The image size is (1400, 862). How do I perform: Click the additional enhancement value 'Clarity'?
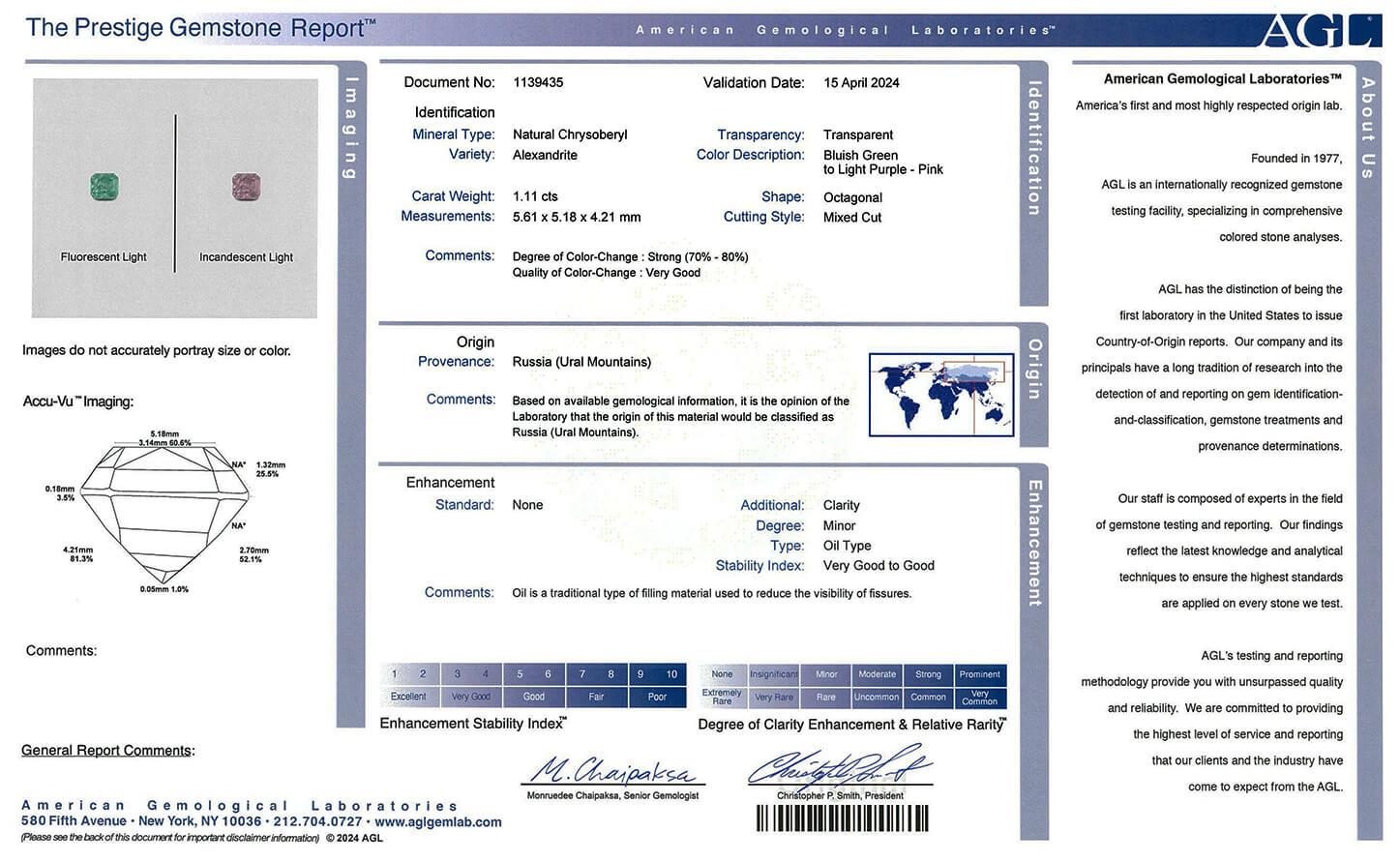842,505
